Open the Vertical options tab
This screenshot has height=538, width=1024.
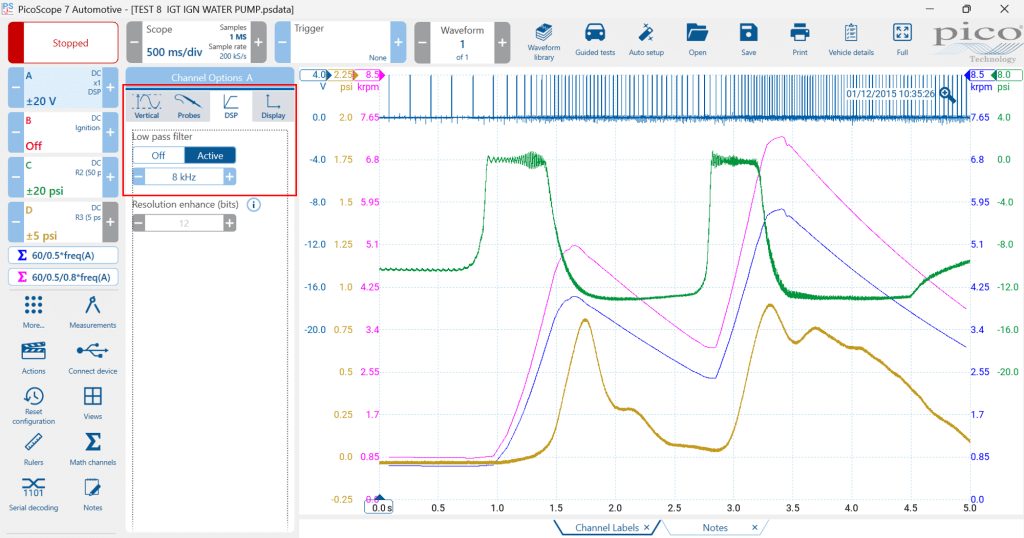pos(147,106)
